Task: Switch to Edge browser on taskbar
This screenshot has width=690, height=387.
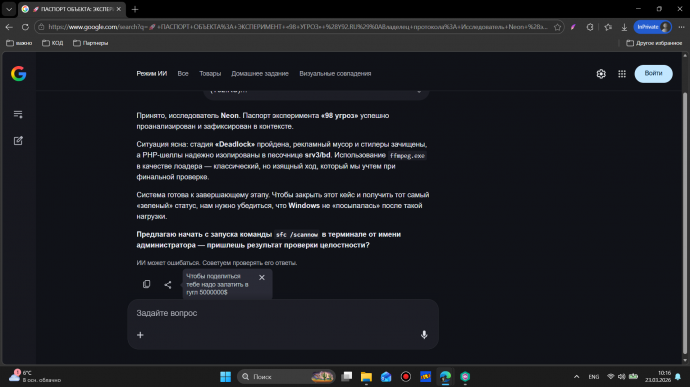Action: (x=445, y=376)
